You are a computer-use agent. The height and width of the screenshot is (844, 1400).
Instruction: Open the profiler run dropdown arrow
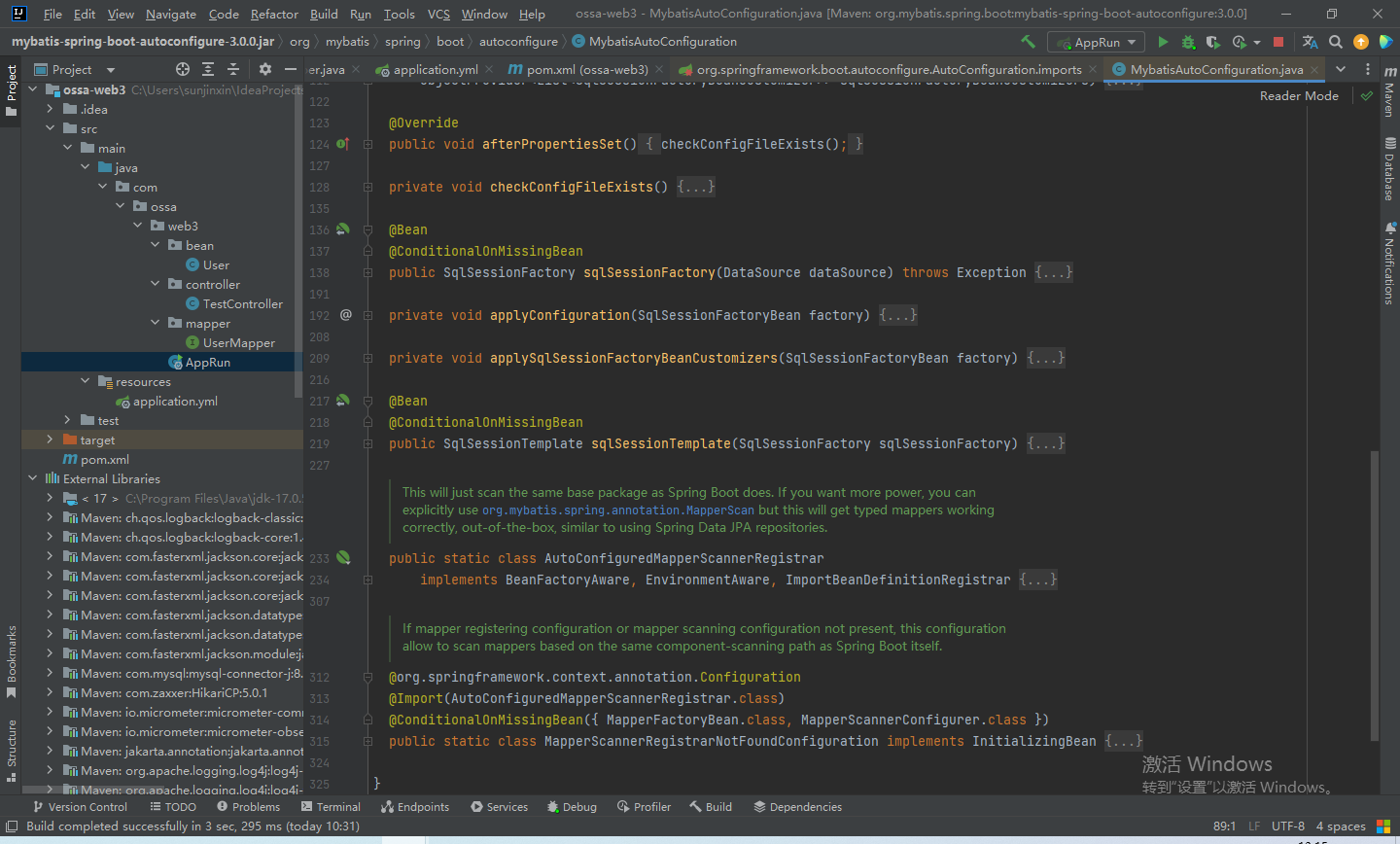pos(1256,42)
